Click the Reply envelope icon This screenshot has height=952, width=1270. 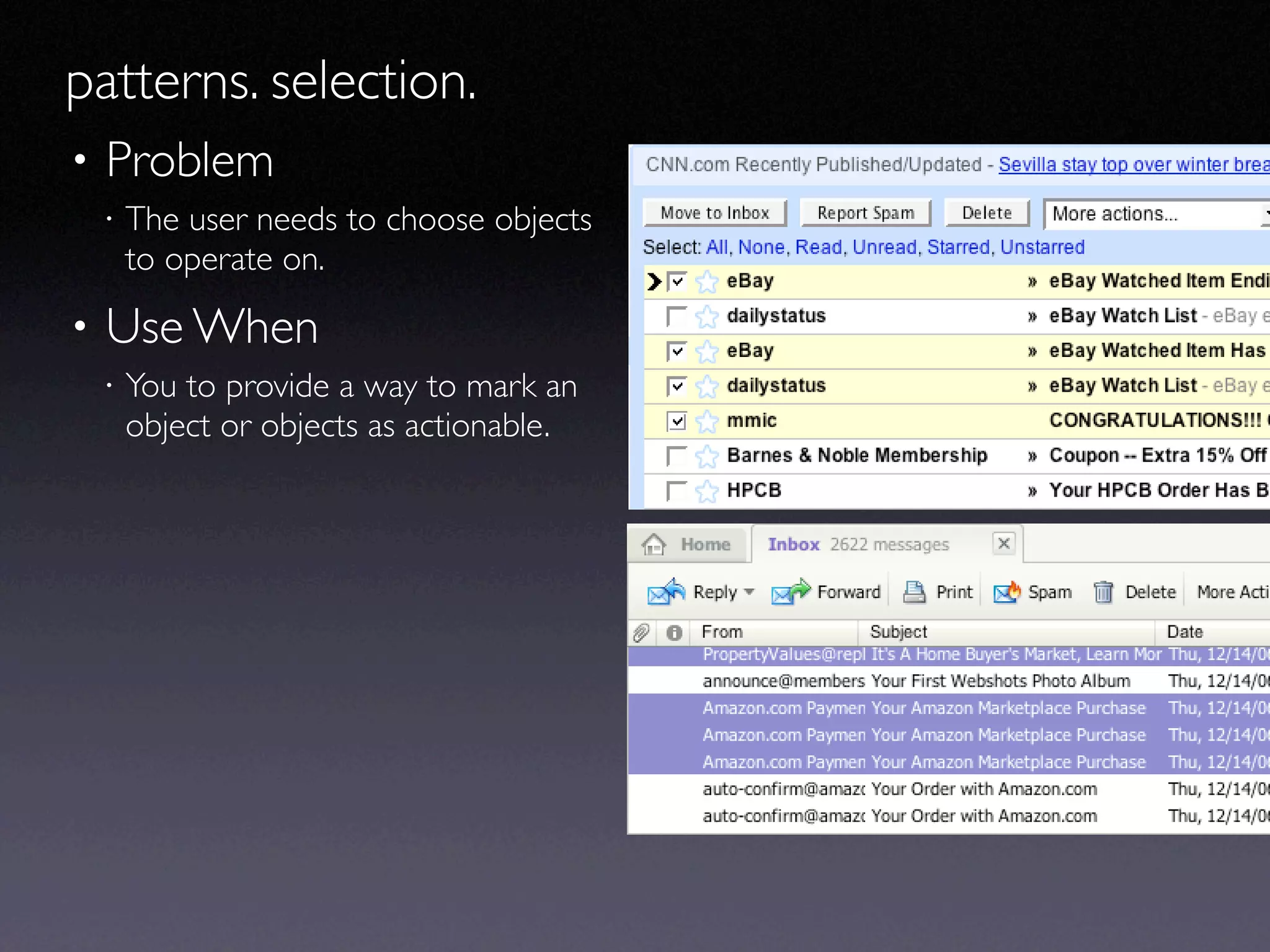tap(666, 592)
